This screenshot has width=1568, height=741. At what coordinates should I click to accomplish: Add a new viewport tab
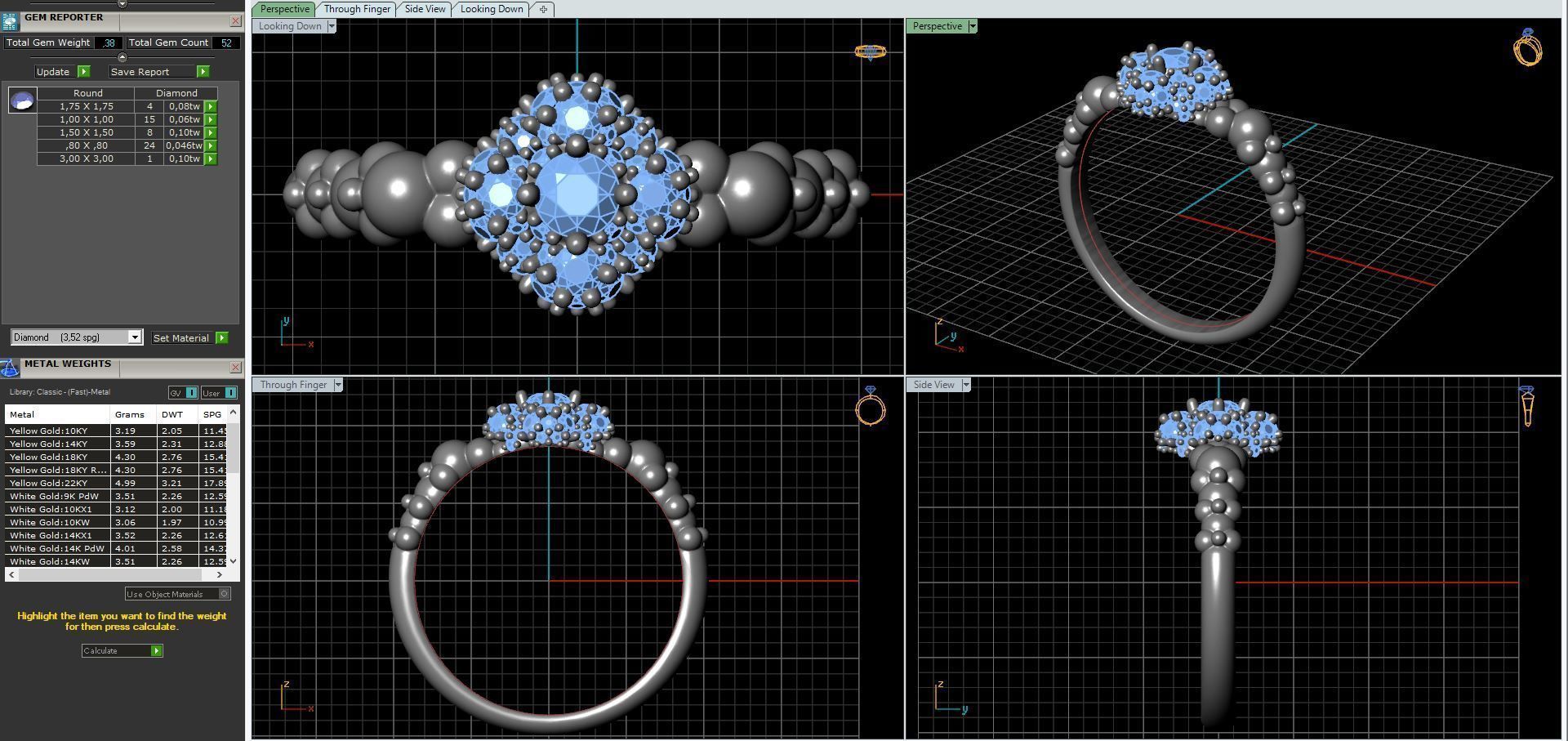[x=543, y=9]
